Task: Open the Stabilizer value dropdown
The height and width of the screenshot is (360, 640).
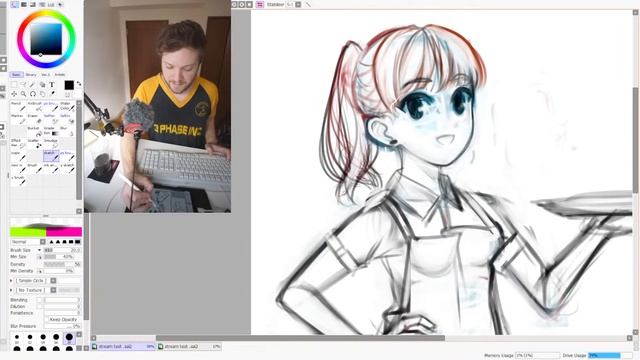Action: coord(298,4)
